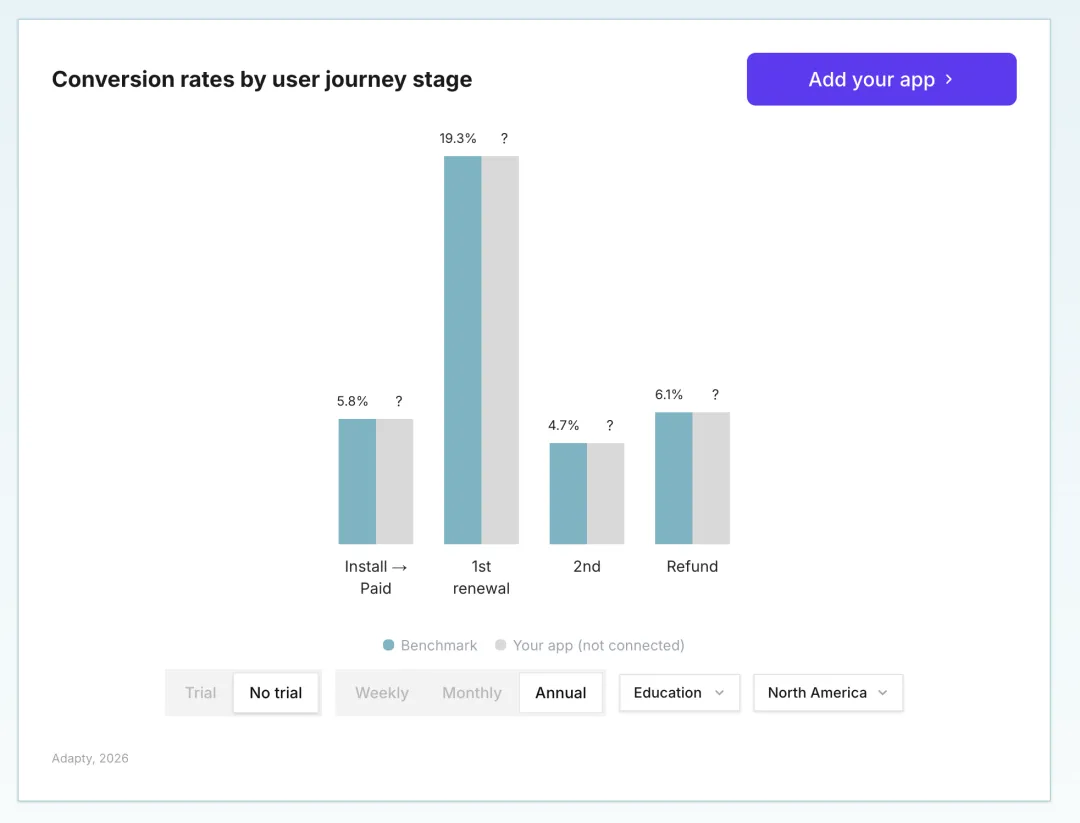Click the Your app (not connected) label
1080x823 pixels.
pos(598,646)
